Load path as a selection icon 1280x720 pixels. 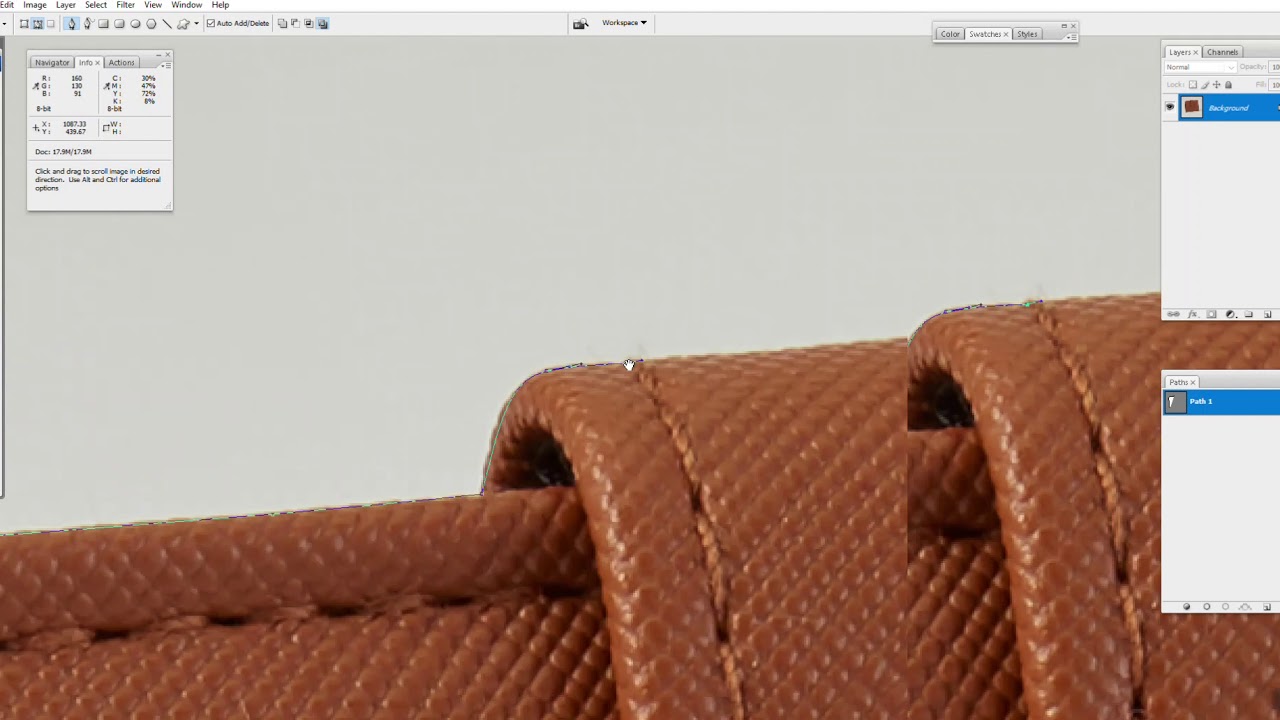pyautogui.click(x=1225, y=606)
